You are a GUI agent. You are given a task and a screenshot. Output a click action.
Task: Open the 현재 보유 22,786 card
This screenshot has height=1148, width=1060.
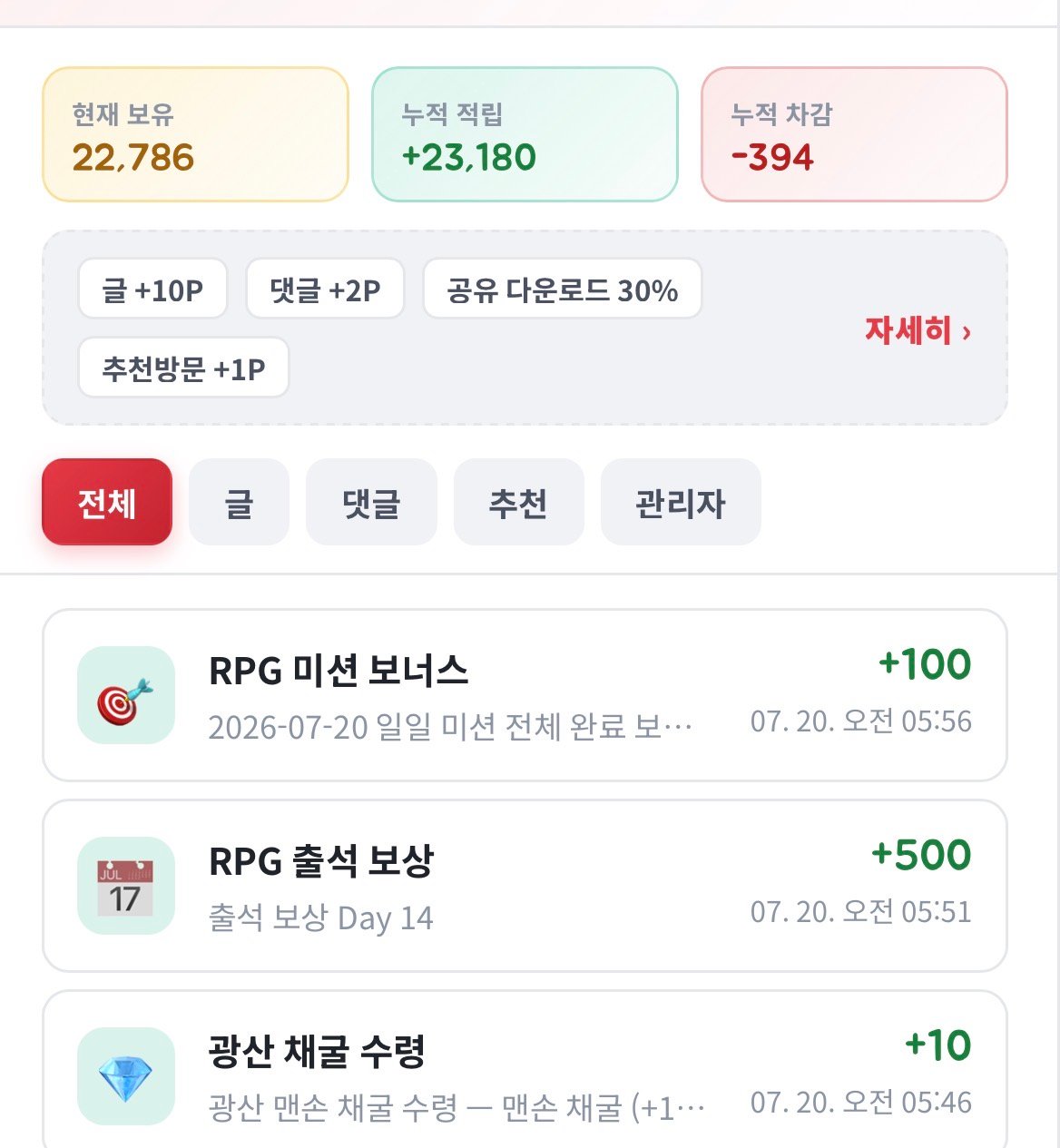195,134
